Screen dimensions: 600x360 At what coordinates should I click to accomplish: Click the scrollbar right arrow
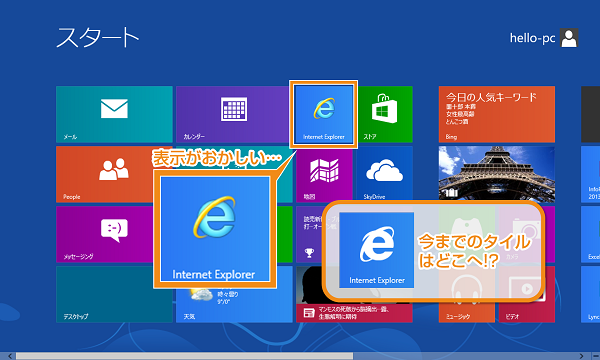point(582,356)
